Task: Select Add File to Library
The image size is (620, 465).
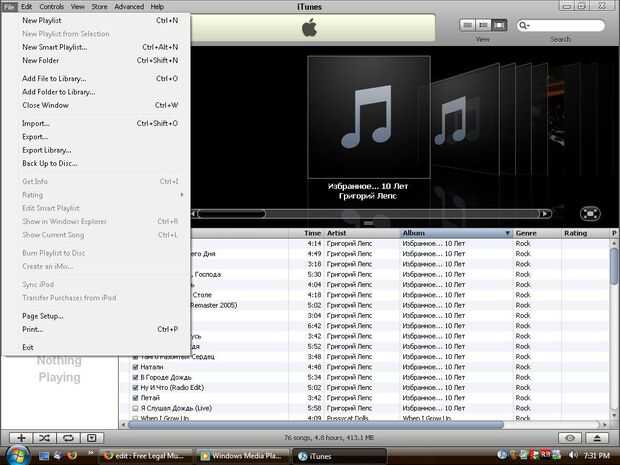Action: [97, 78]
